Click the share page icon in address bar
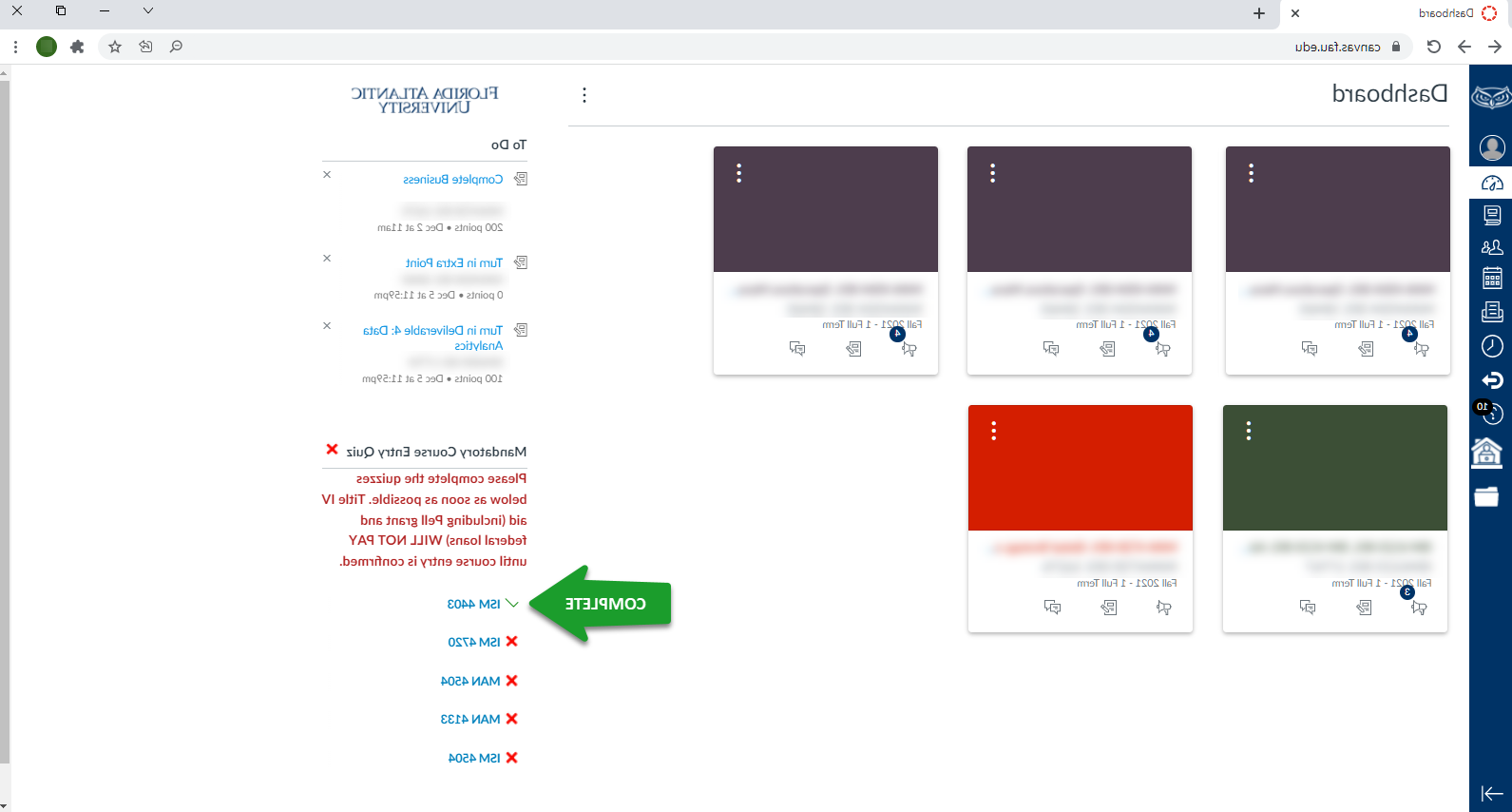 tap(145, 47)
